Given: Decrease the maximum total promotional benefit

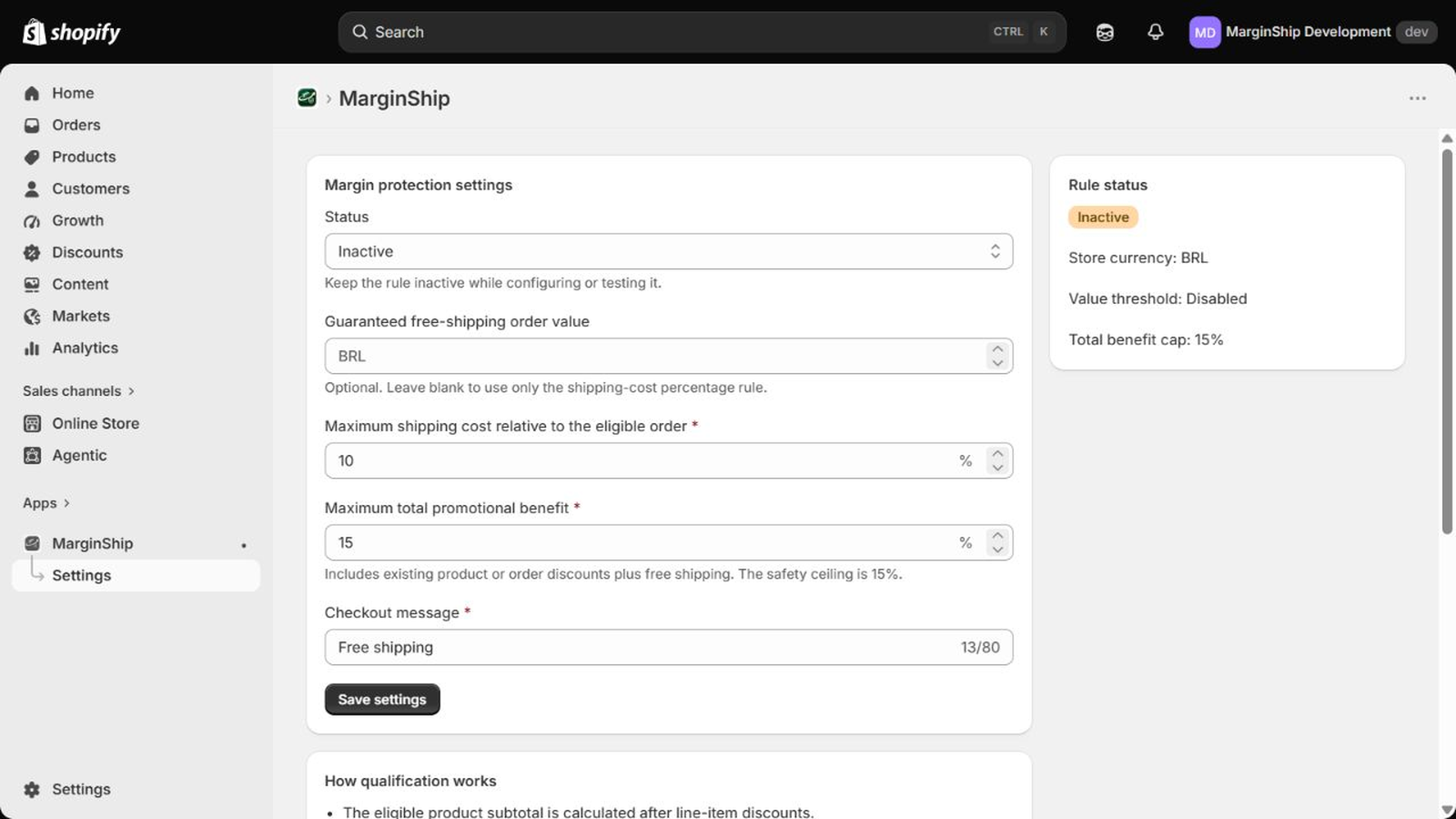Looking at the screenshot, I should point(997,550).
